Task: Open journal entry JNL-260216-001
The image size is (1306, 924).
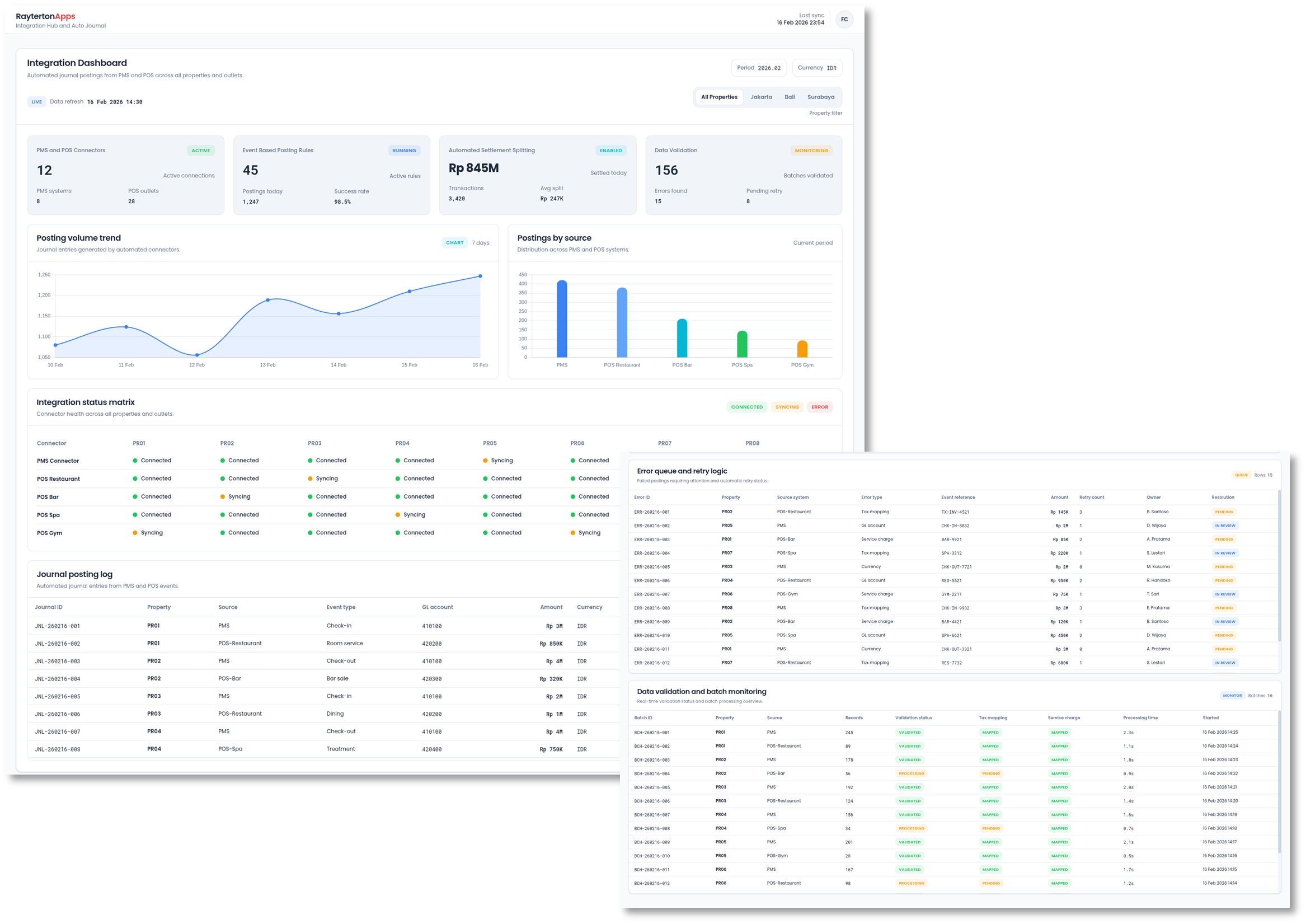Action: (x=58, y=626)
